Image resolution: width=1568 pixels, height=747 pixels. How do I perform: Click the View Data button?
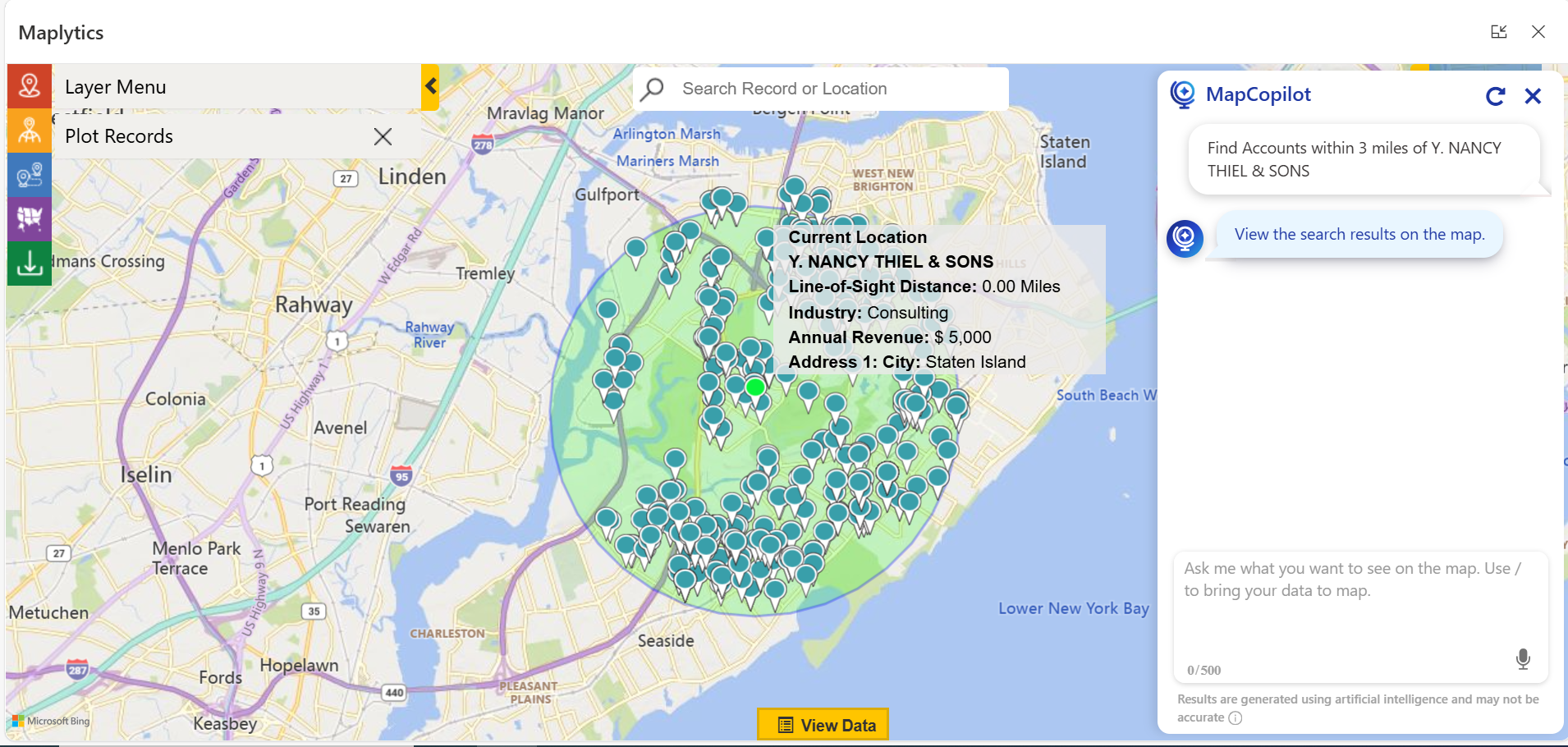[x=823, y=725]
